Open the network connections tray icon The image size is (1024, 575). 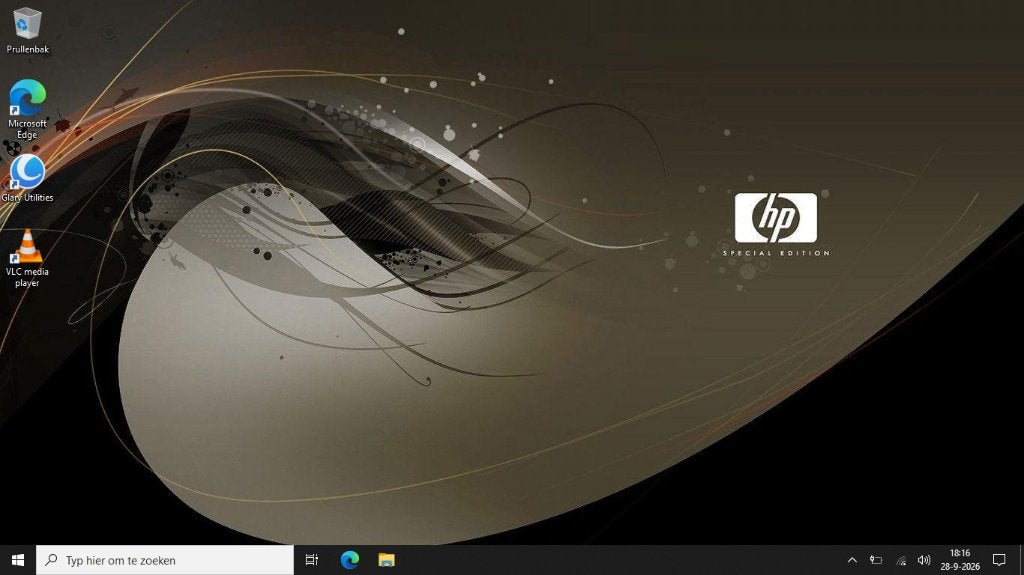coord(901,560)
